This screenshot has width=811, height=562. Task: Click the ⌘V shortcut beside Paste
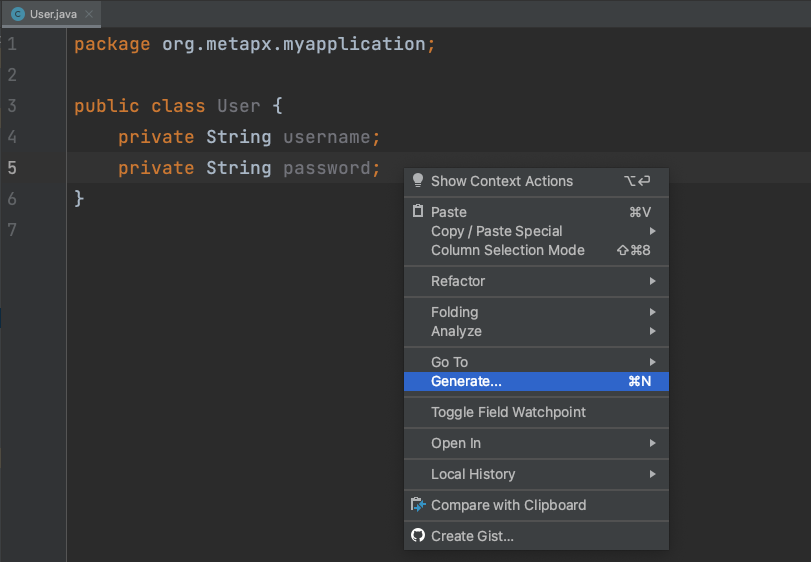coord(640,212)
